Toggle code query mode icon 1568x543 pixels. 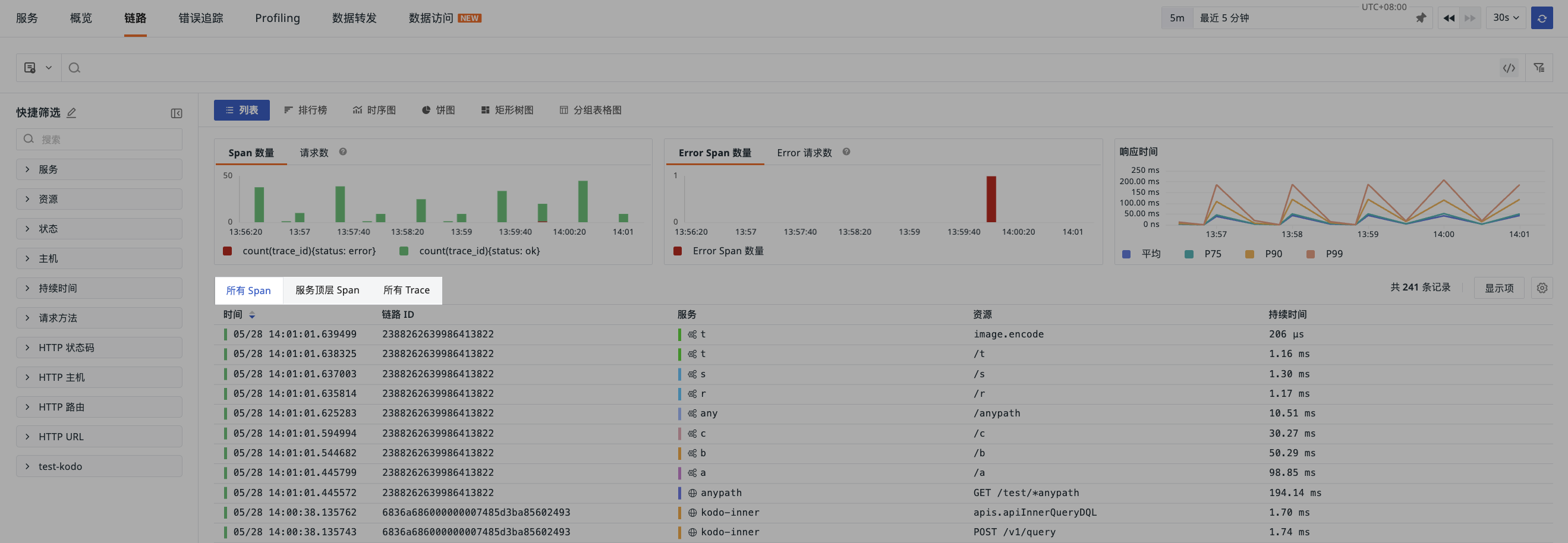click(x=1509, y=68)
